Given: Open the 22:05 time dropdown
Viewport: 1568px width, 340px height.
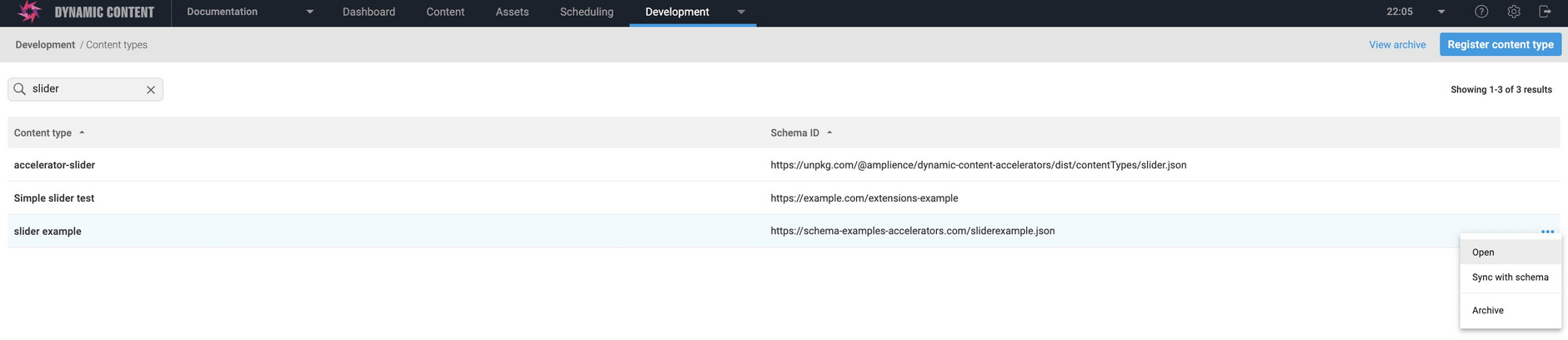Looking at the screenshot, I should click(x=1441, y=12).
